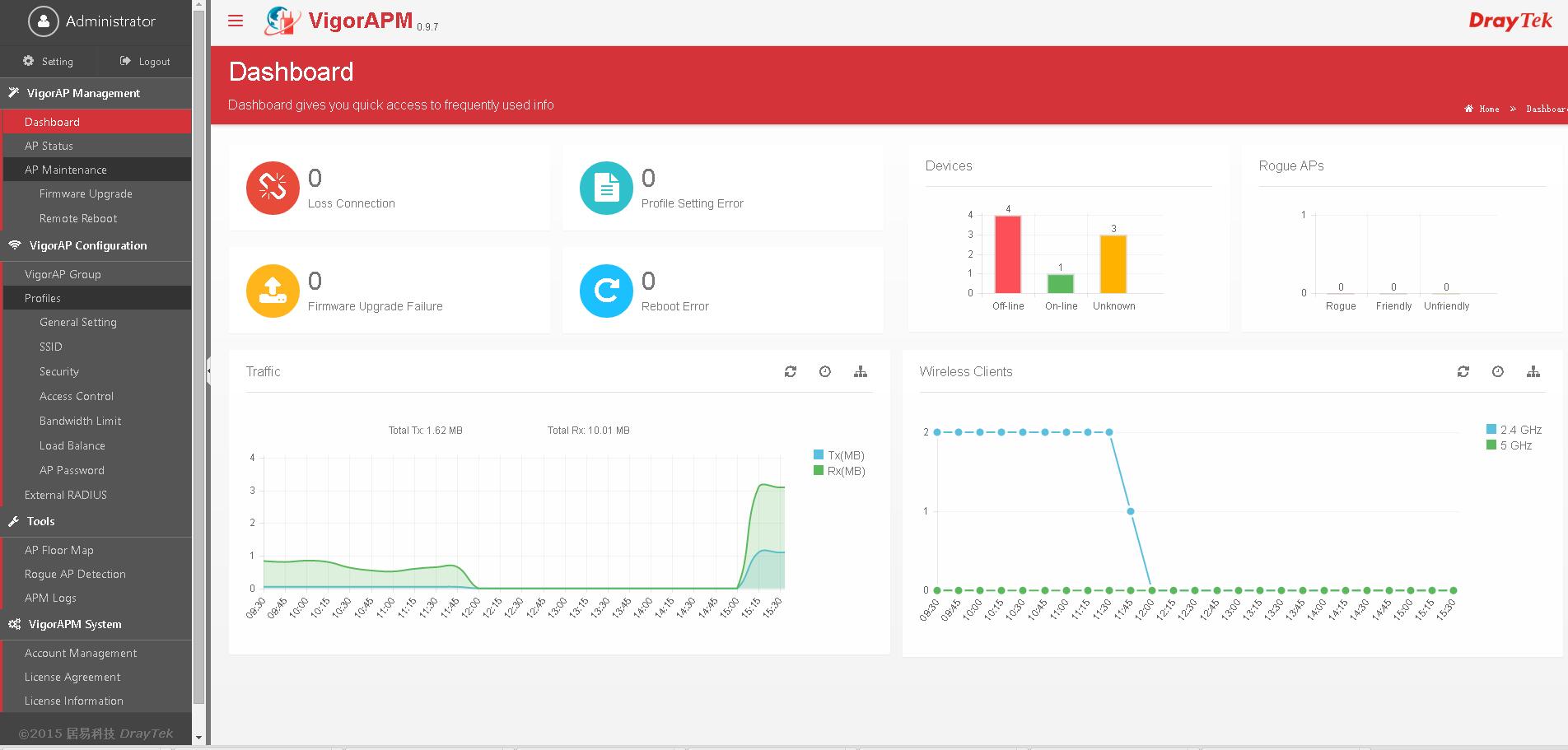The width and height of the screenshot is (1568, 750).
Task: Click the Total Rx: 10.01 MB label
Action: 589,431
